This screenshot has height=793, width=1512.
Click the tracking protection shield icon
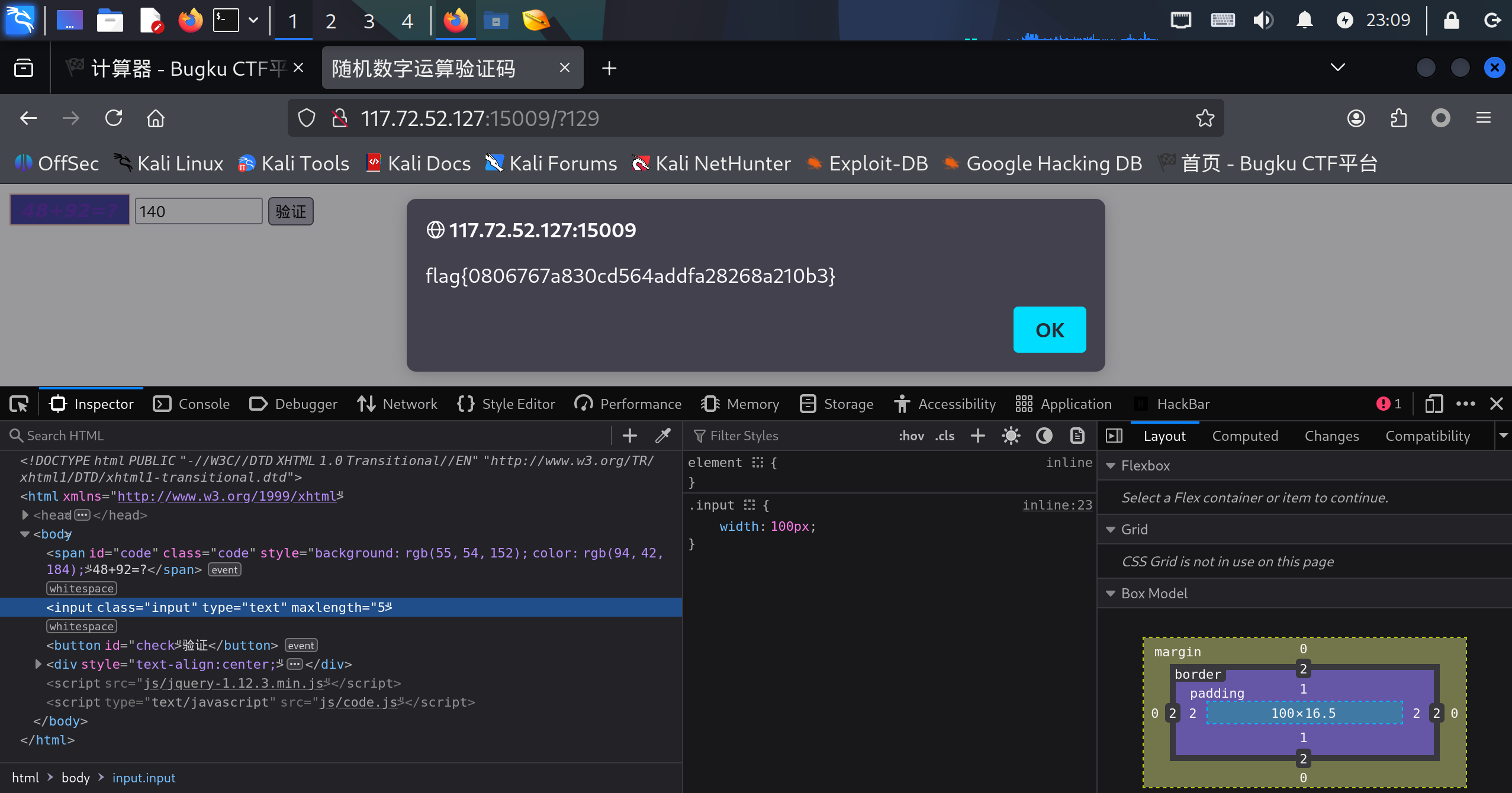[x=307, y=118]
